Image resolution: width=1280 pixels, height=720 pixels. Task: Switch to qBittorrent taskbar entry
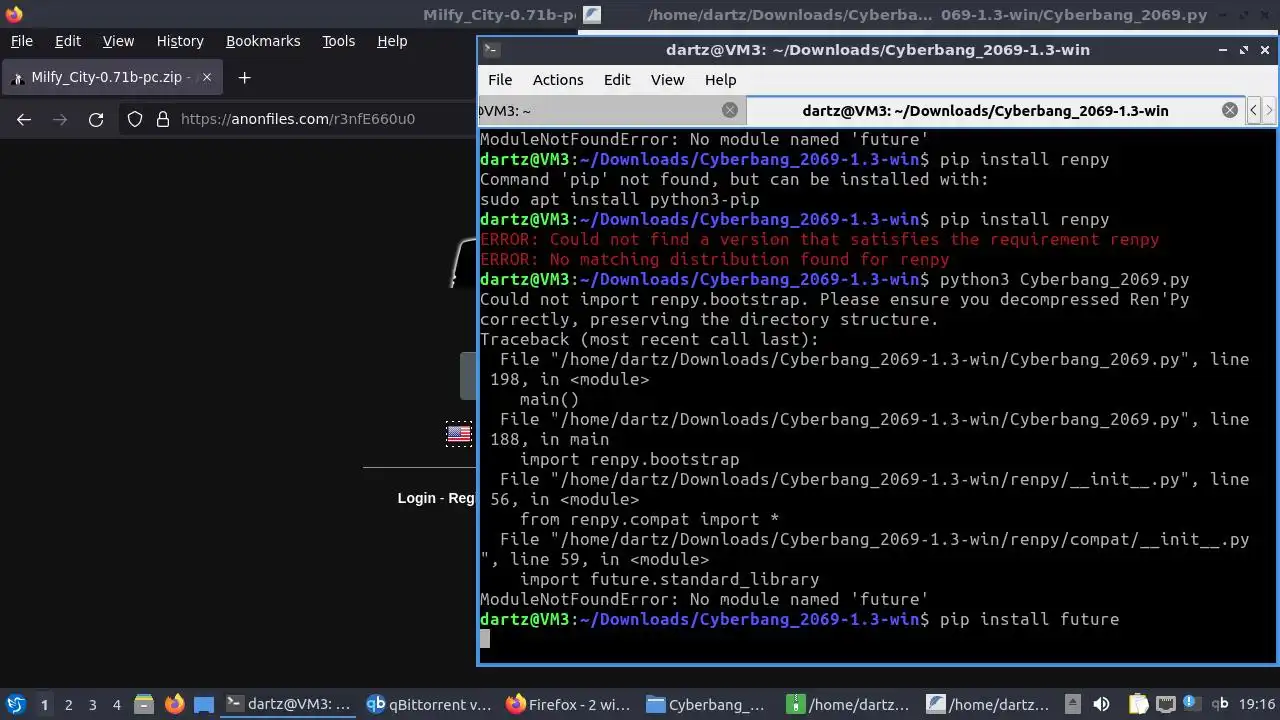(429, 704)
